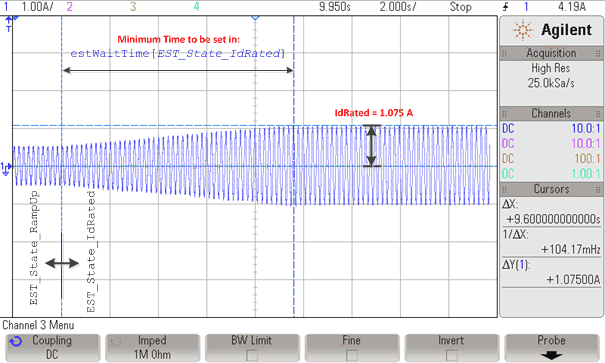Screen dimensions: 605x363
Task: Click the Channel 3 Menu label
Action: [38, 325]
